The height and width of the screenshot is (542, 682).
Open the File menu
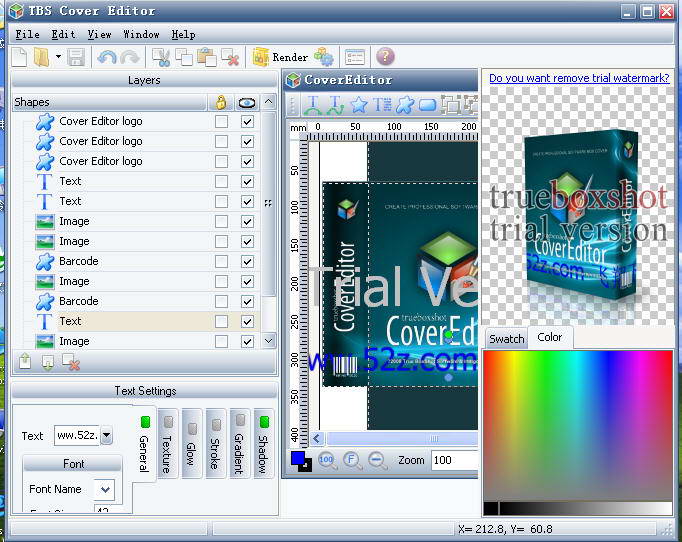[27, 34]
